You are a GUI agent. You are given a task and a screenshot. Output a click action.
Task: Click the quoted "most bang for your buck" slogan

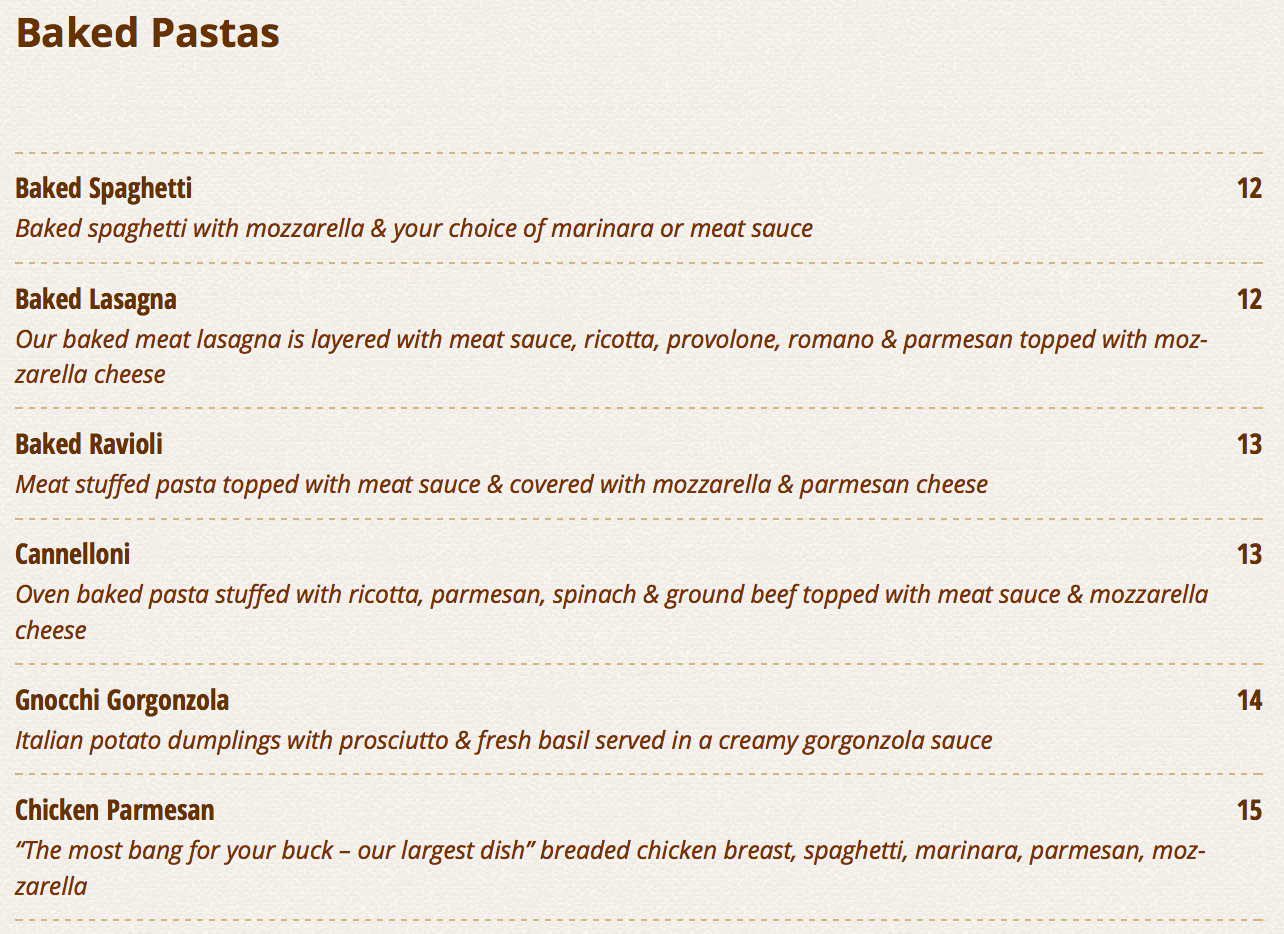270,851
